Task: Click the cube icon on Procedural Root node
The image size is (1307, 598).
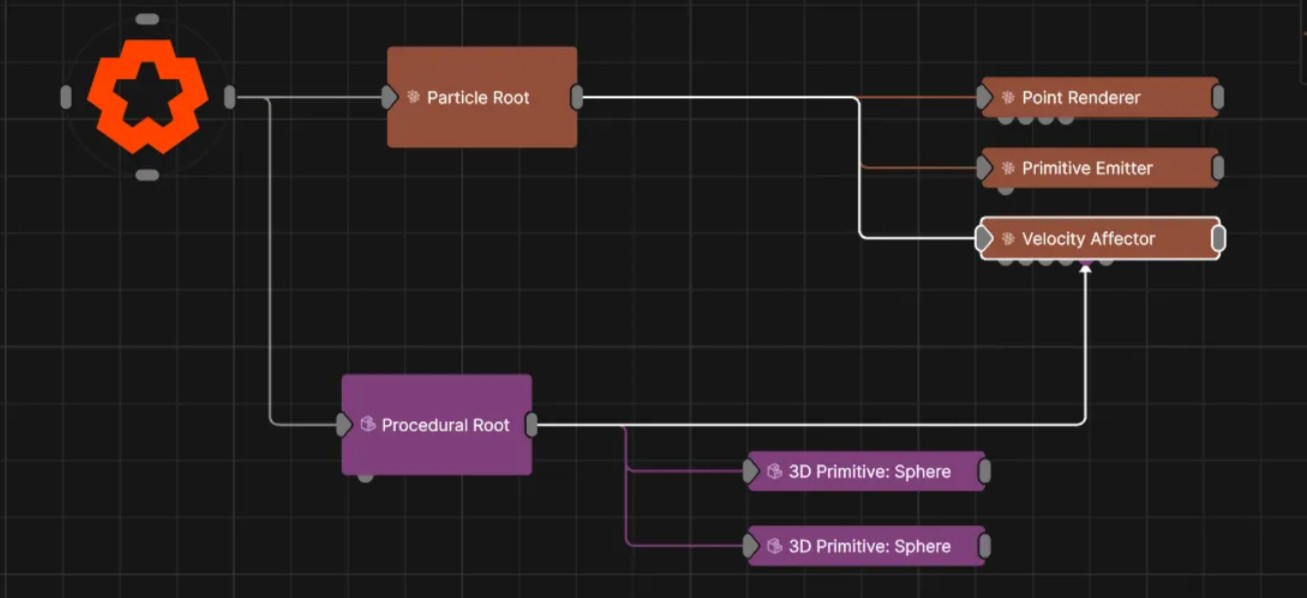Action: click(366, 424)
